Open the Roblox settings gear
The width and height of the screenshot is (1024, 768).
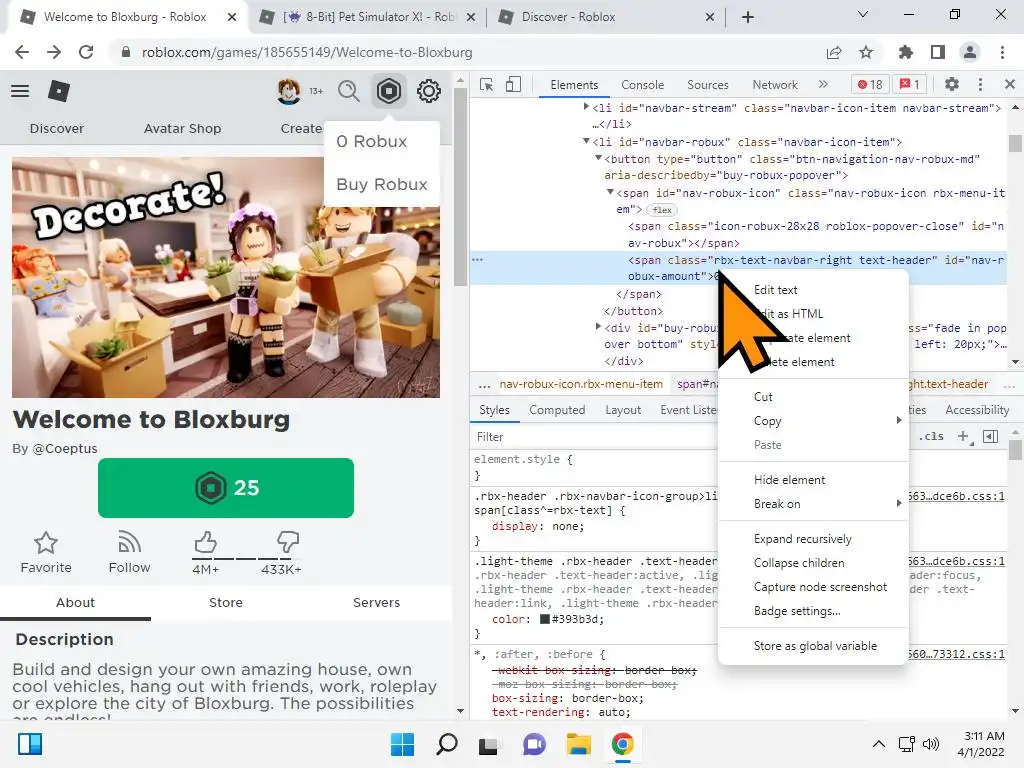428,91
